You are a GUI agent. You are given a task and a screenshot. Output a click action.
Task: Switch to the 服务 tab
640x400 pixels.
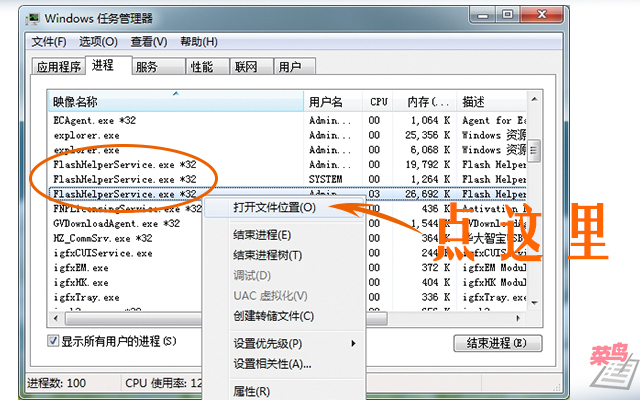(158, 67)
